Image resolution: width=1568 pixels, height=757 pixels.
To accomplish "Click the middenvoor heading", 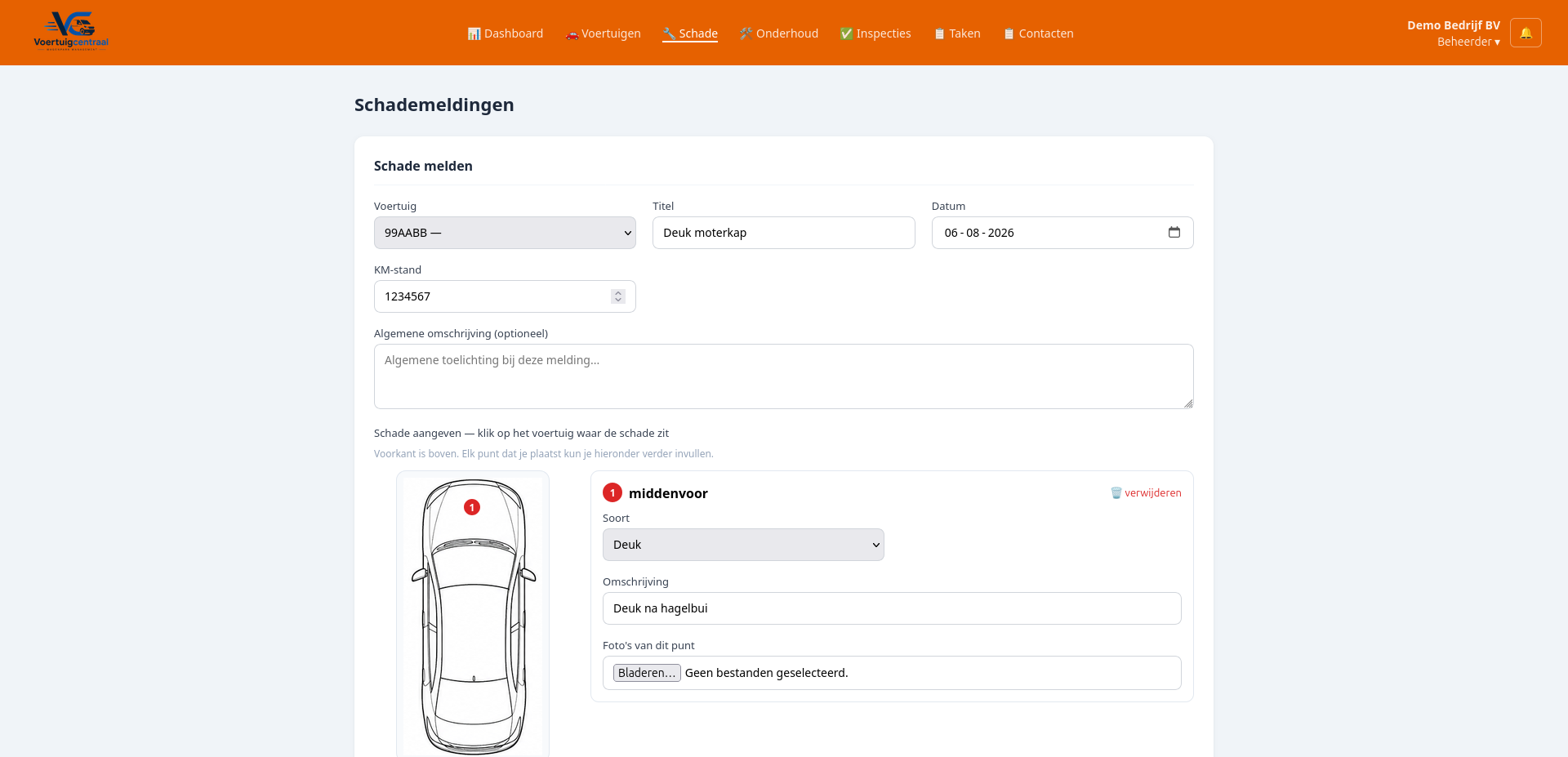I will [x=668, y=493].
